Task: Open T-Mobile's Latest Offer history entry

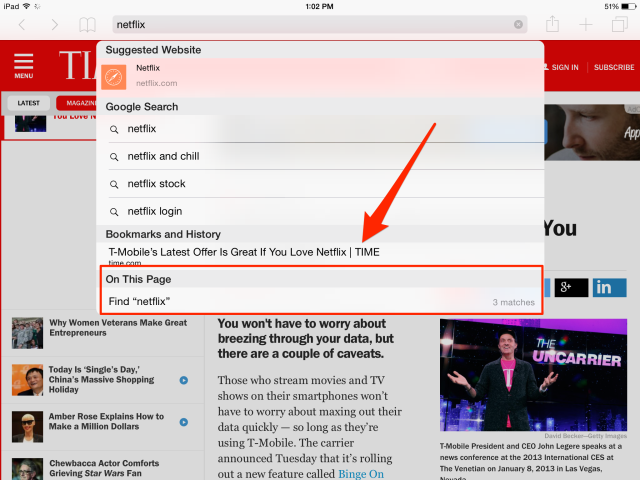Action: coord(320,255)
